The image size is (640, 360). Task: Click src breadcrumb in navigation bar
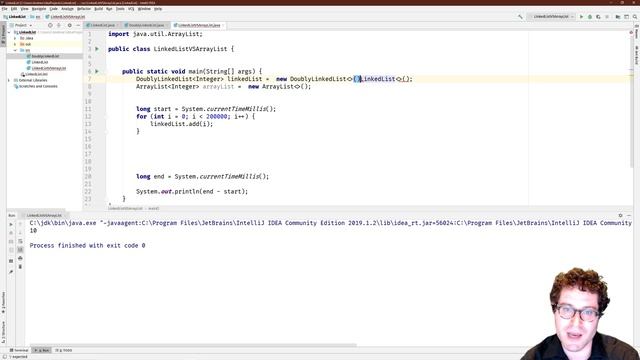pyautogui.click(x=35, y=17)
